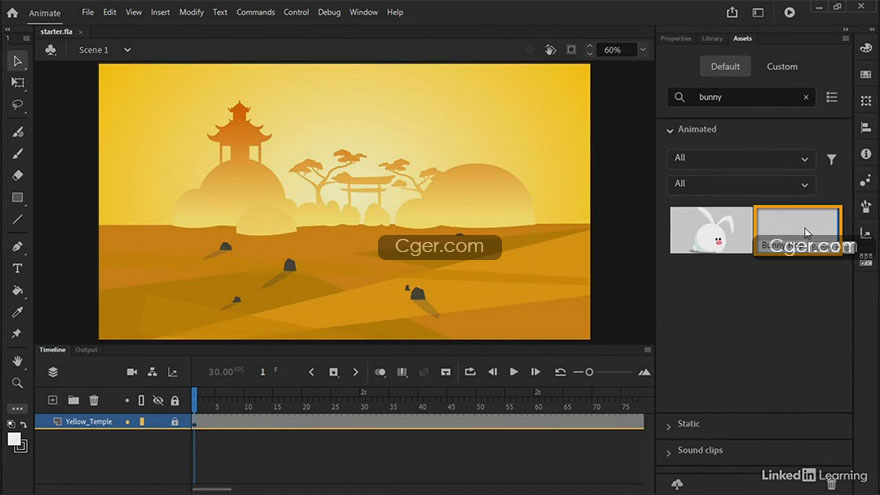Select the Eraser tool
This screenshot has width=880, height=495.
pyautogui.click(x=17, y=176)
